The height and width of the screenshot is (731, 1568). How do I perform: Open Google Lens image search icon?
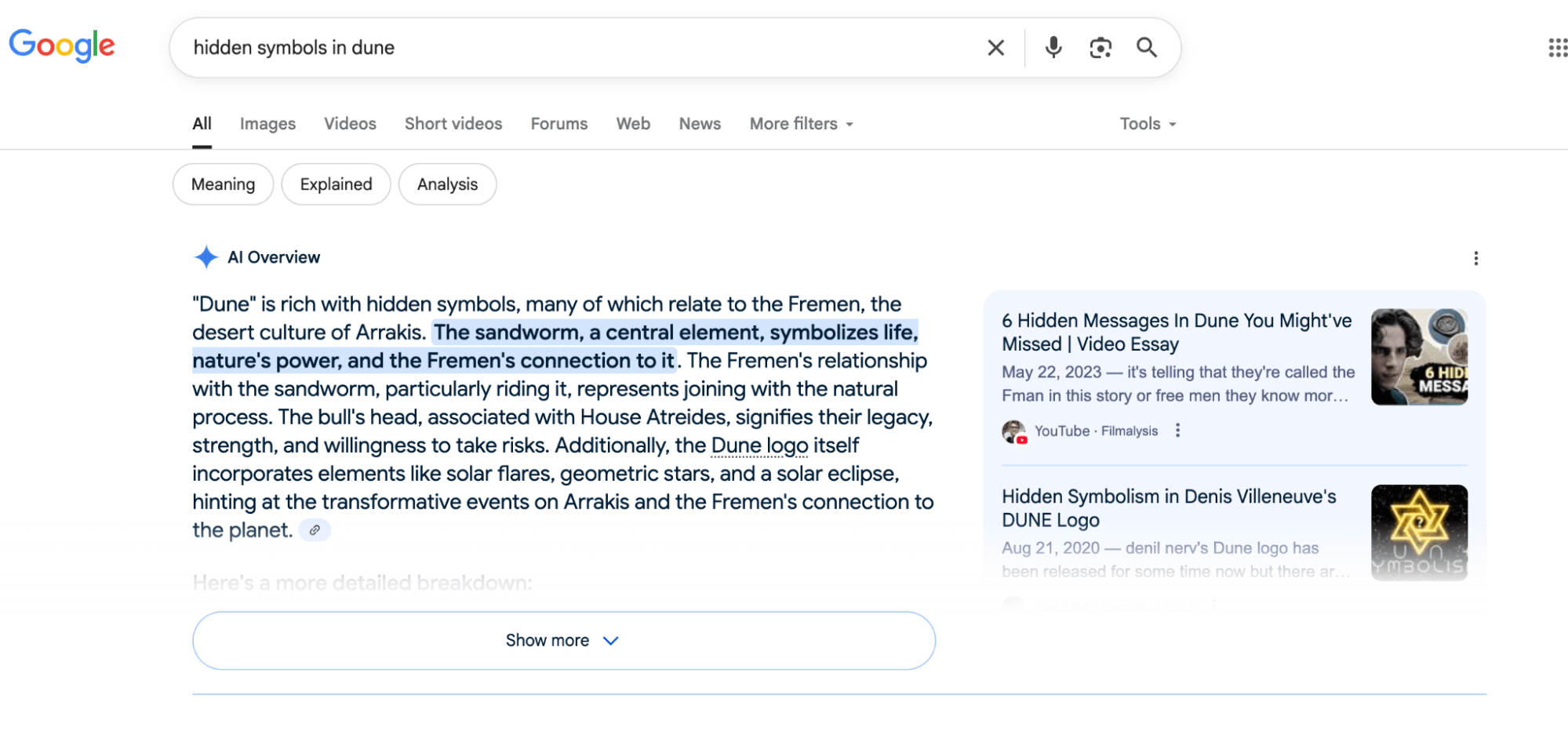pyautogui.click(x=1100, y=48)
